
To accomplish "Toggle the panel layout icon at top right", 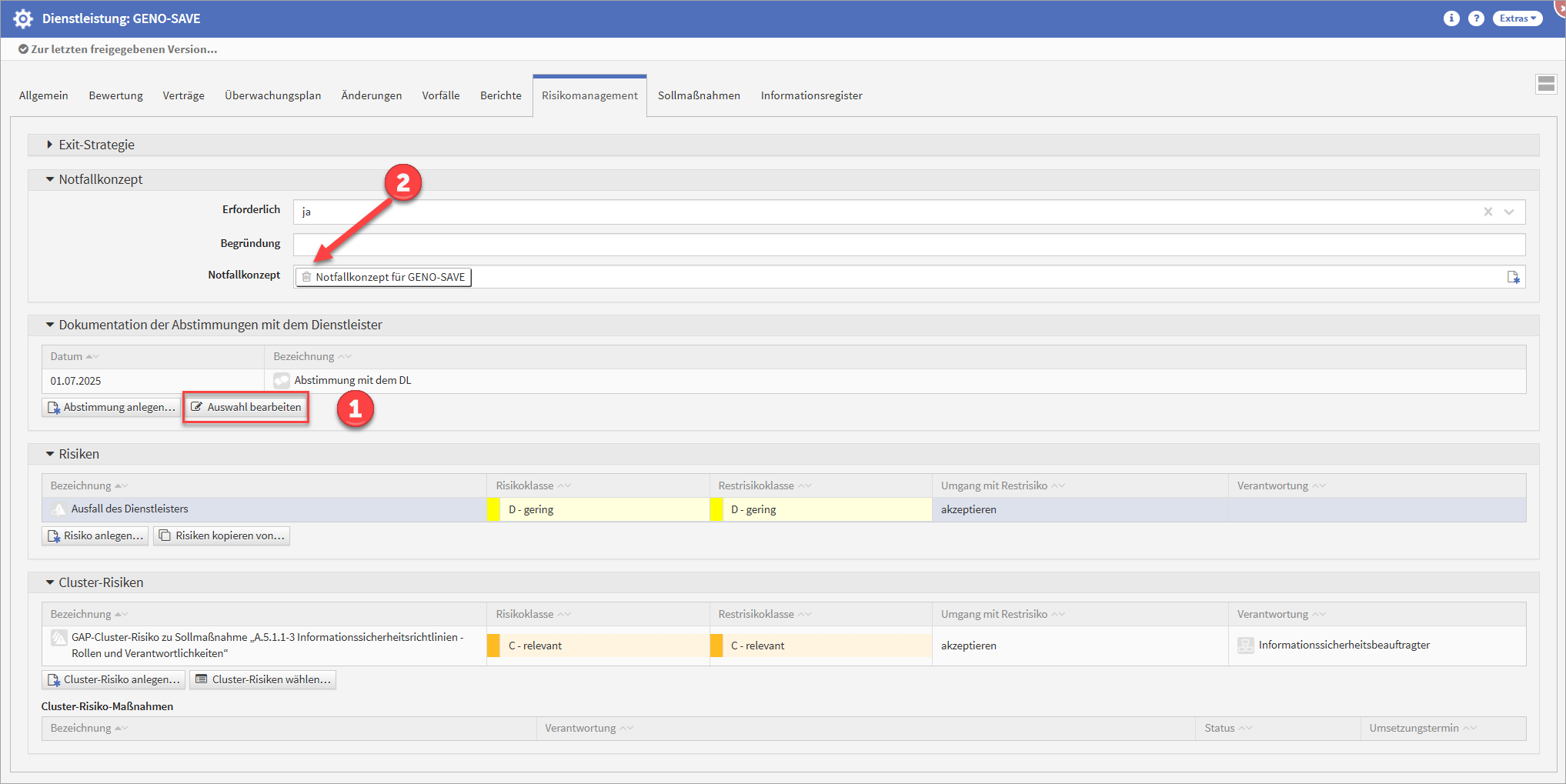I will (x=1546, y=85).
